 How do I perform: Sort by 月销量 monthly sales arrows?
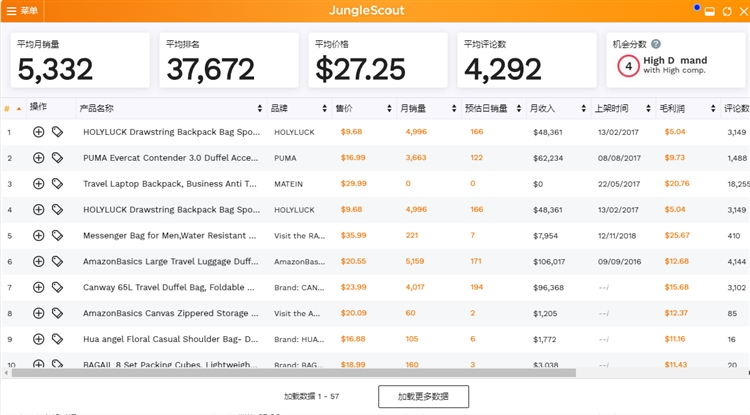[454, 109]
